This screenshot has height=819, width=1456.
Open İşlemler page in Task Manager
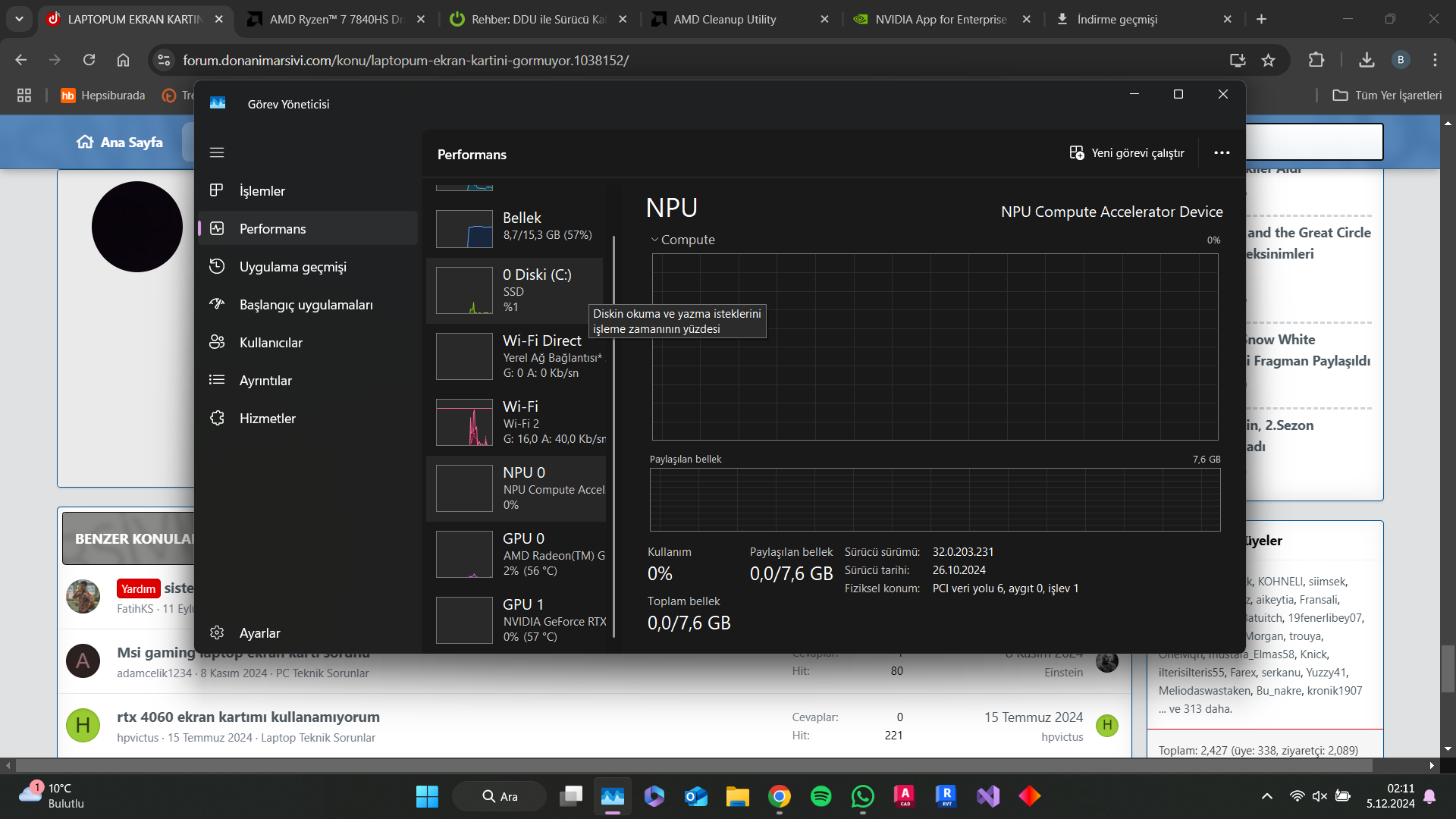tap(308, 190)
